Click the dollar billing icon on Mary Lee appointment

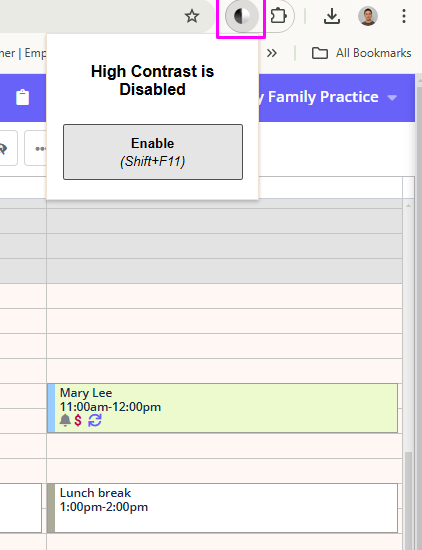point(78,420)
